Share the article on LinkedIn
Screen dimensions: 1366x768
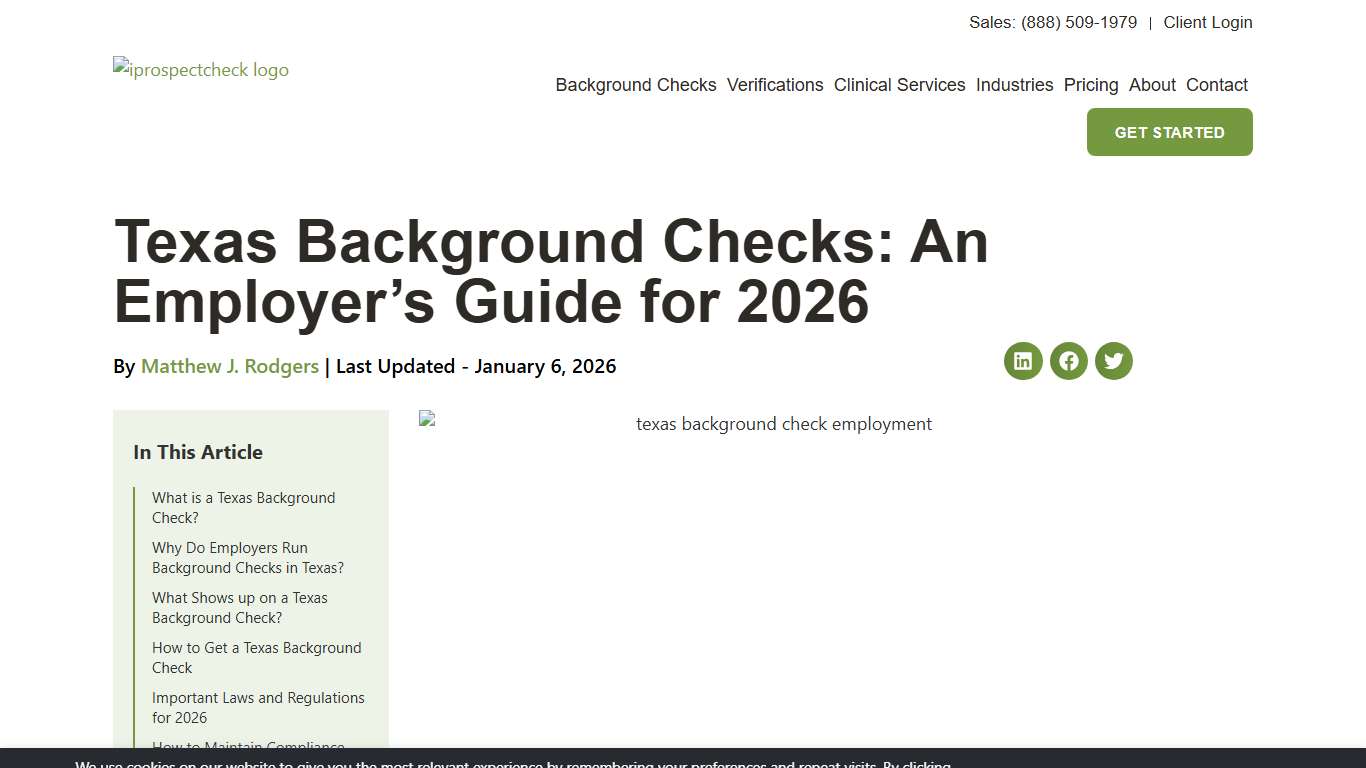(x=1022, y=361)
